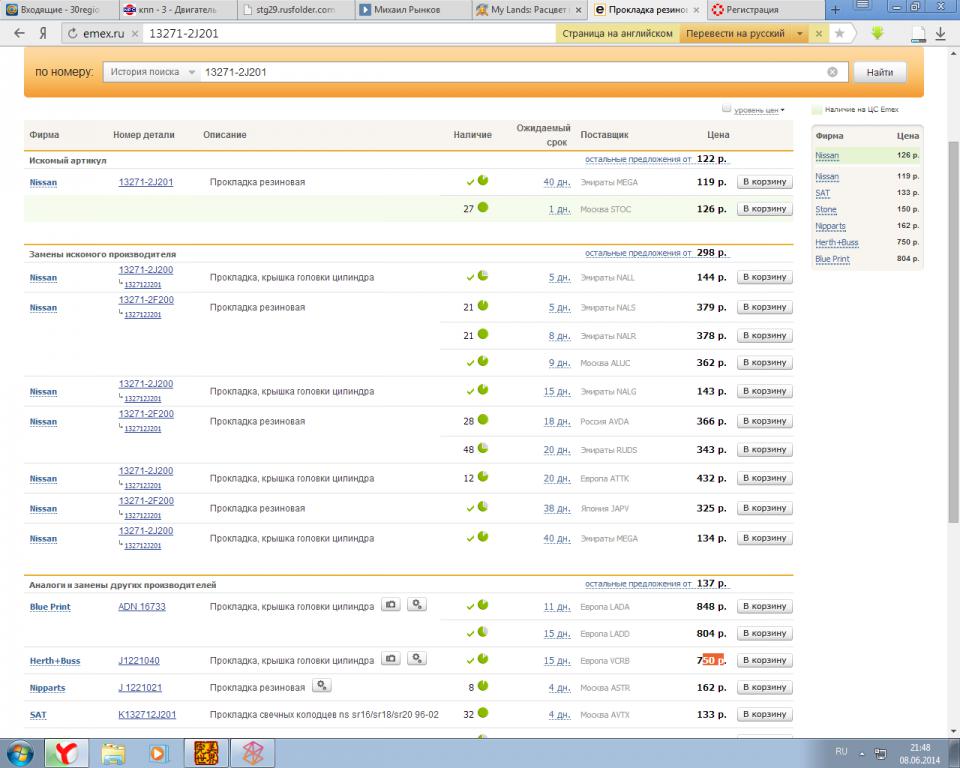
Task: Click the RU language indicator in tray
Action: click(x=841, y=751)
